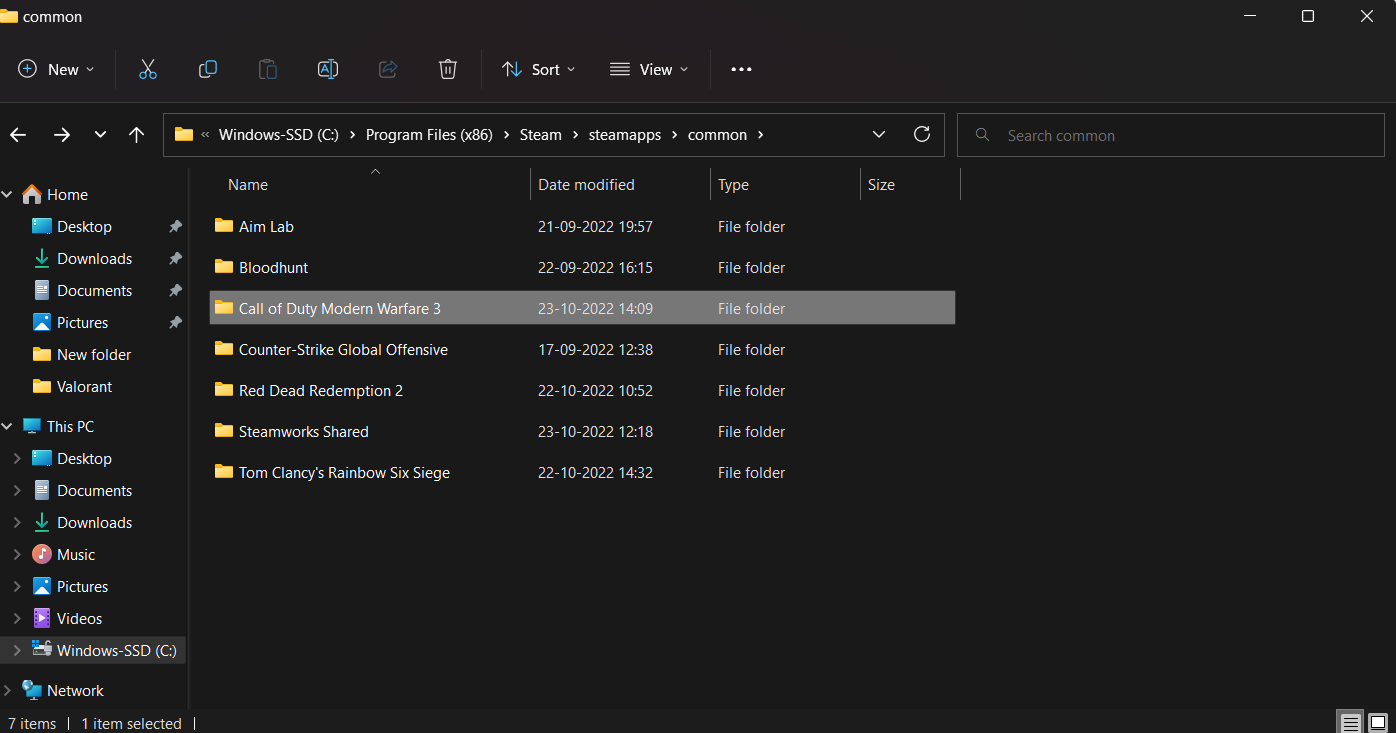
Task: Click the Paste clipboard icon
Action: click(x=268, y=69)
